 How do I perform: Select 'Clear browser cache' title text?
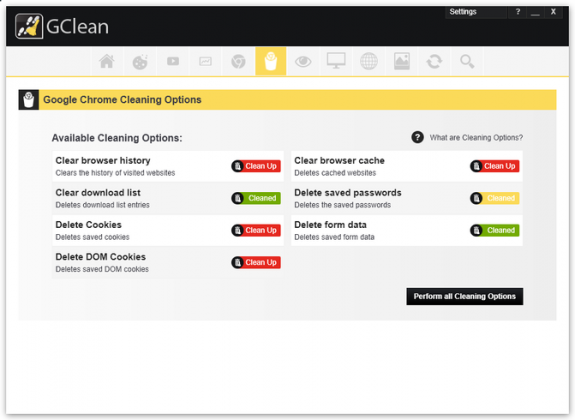(x=339, y=161)
